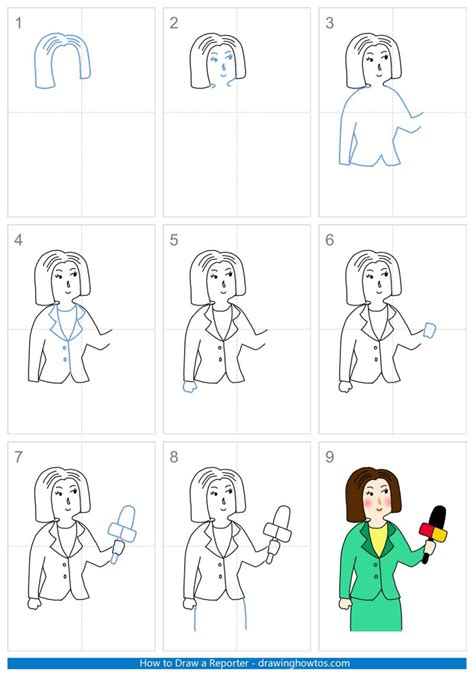The image size is (474, 677).
Task: Click the reporter's face in step 6
Action: click(x=376, y=282)
